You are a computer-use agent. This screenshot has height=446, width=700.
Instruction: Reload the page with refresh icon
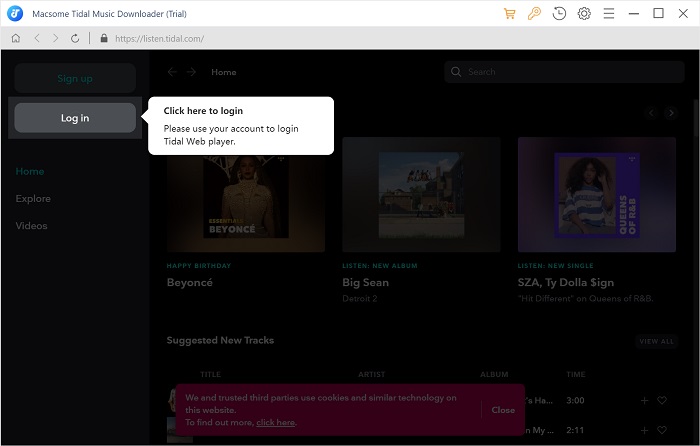(x=75, y=38)
